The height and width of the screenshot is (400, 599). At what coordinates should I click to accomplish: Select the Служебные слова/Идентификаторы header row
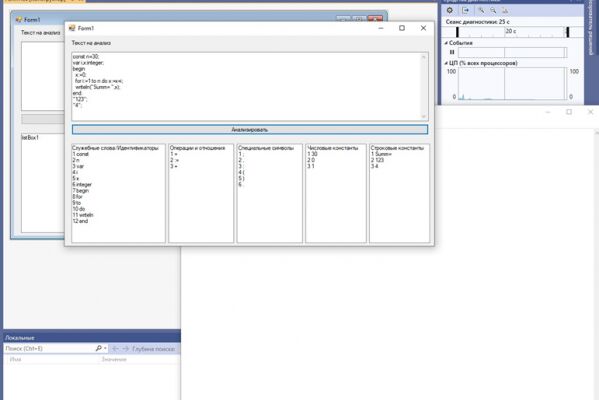[x=118, y=148]
